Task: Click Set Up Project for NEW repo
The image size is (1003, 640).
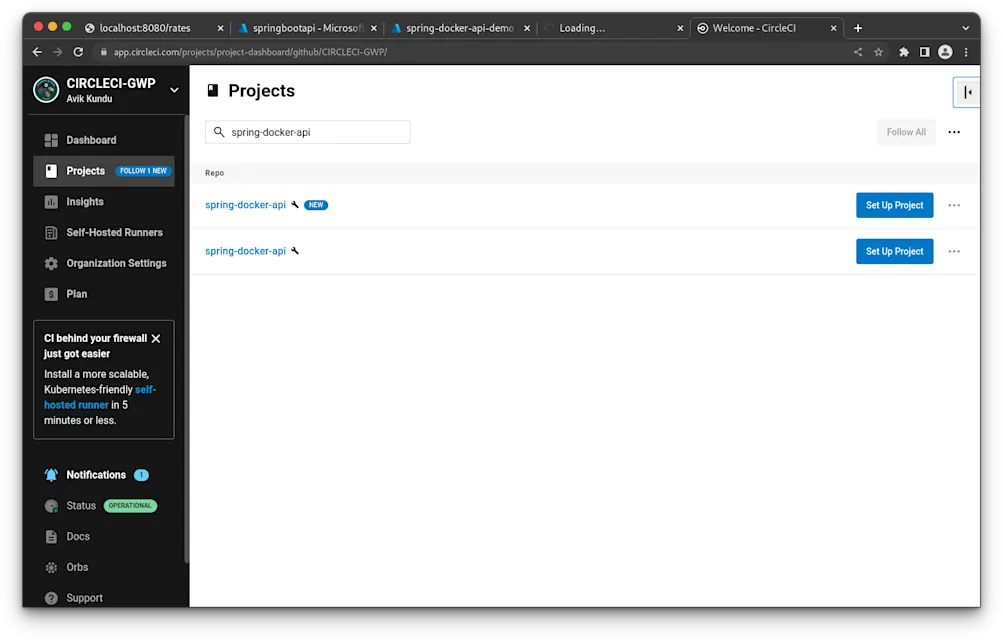Action: click(894, 205)
